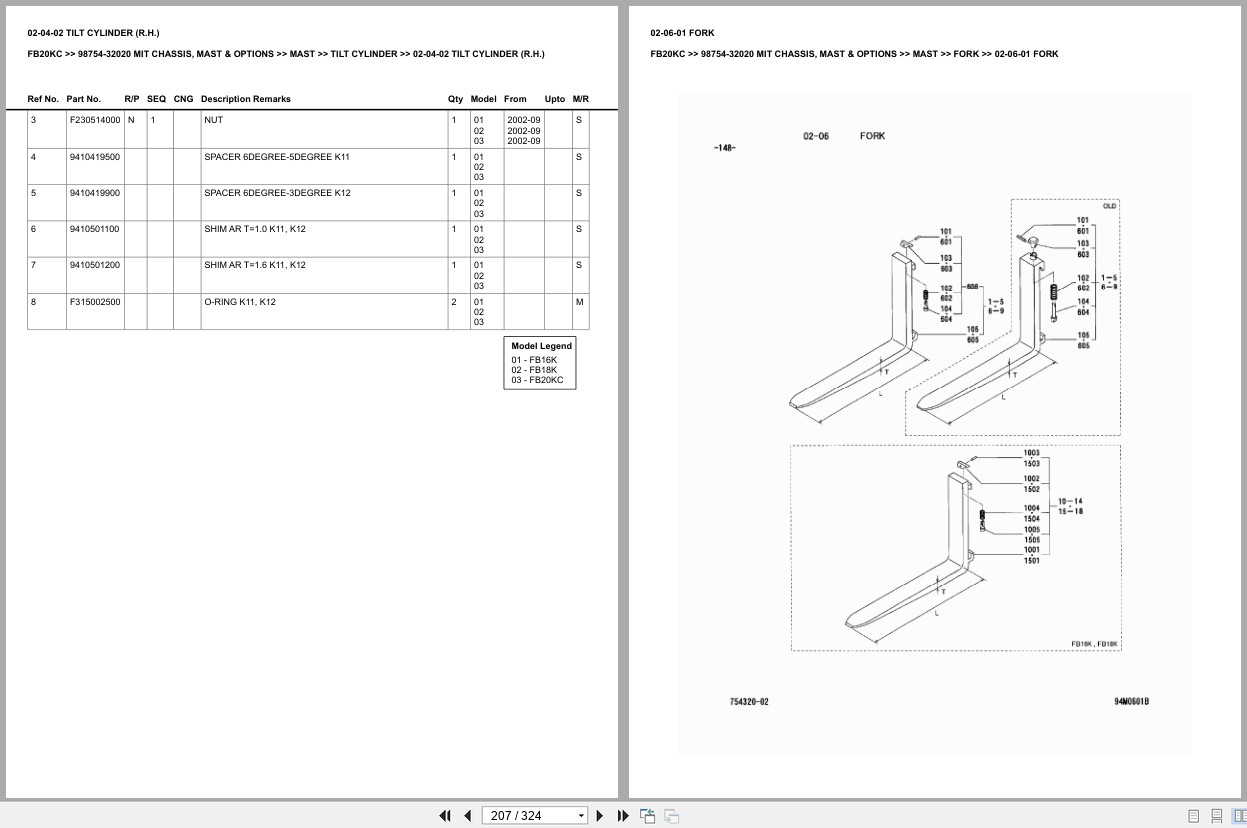The height and width of the screenshot is (828, 1247).
Task: Click the NUT description cell
Action: [x=324, y=130]
